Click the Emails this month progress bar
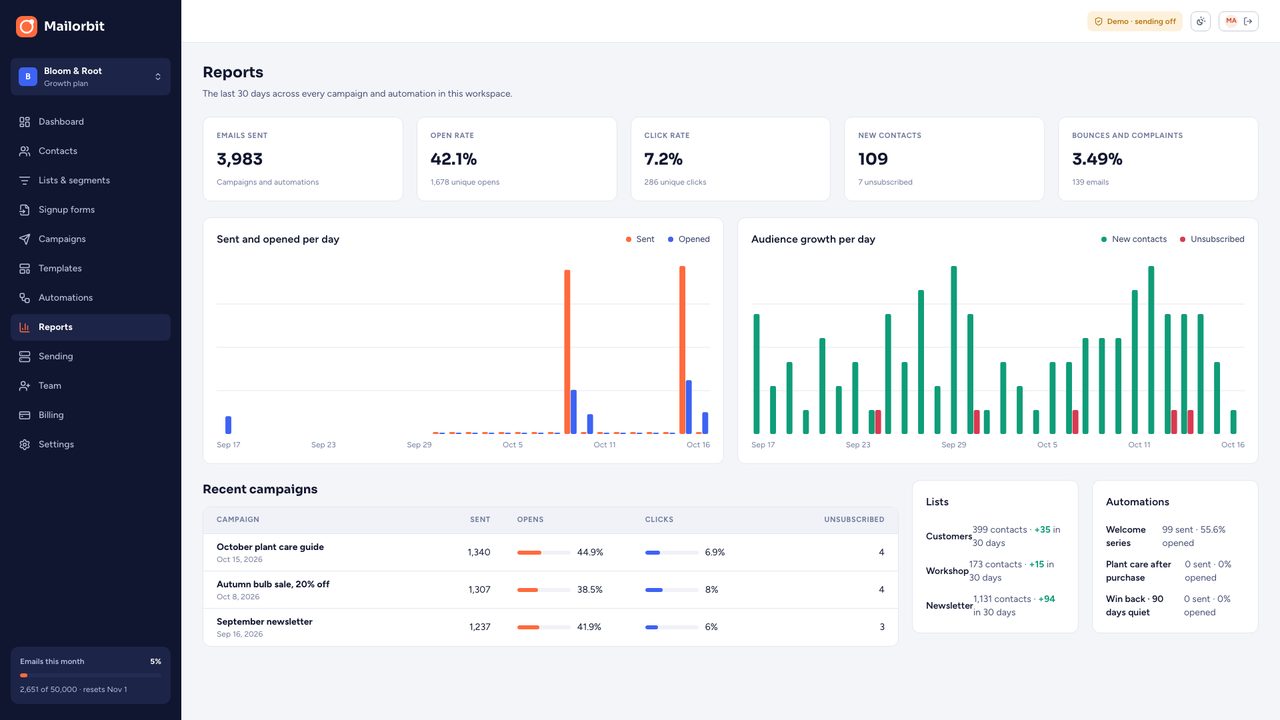 (x=91, y=676)
